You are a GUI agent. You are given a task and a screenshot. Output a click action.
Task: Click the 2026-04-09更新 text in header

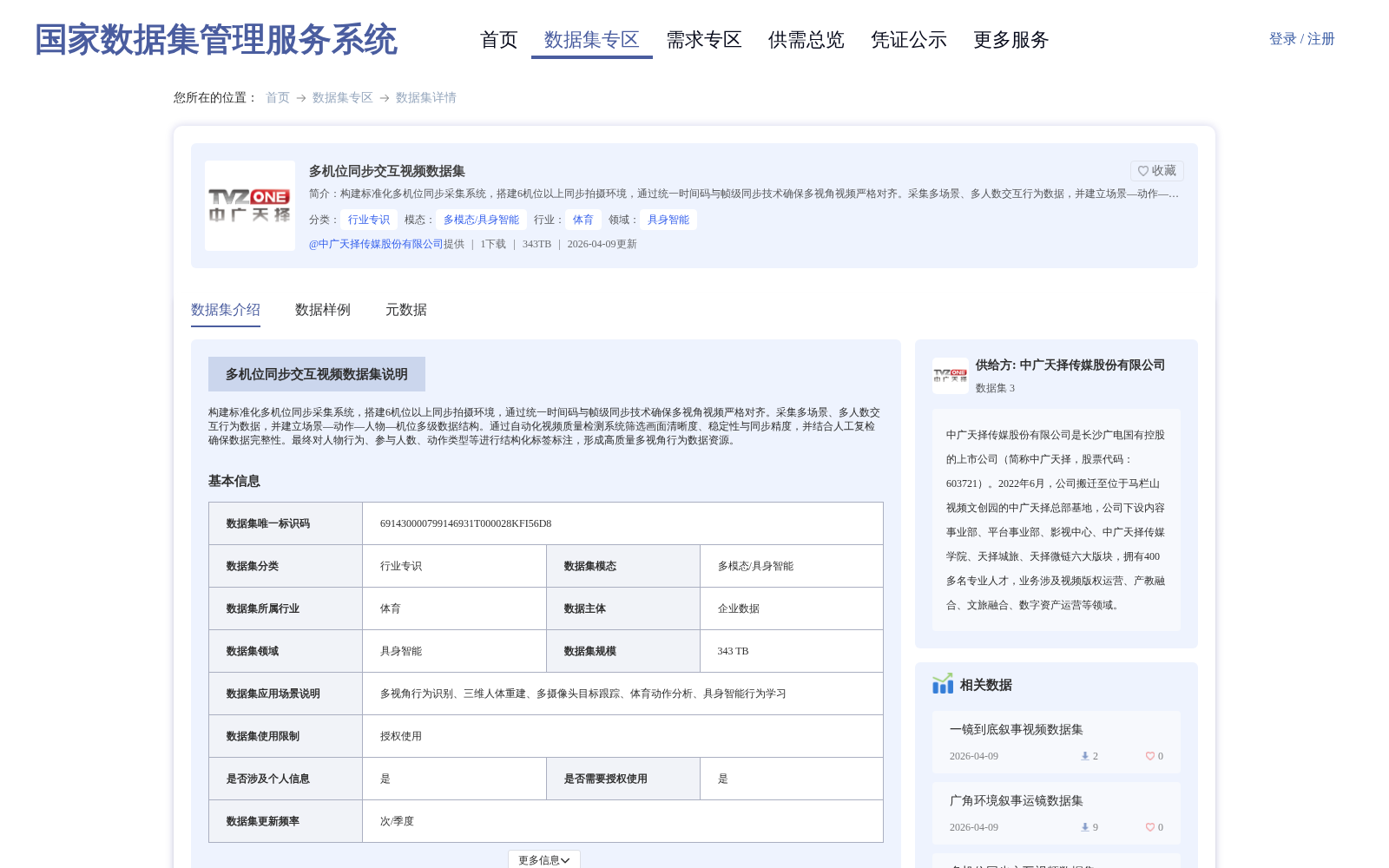[602, 245]
